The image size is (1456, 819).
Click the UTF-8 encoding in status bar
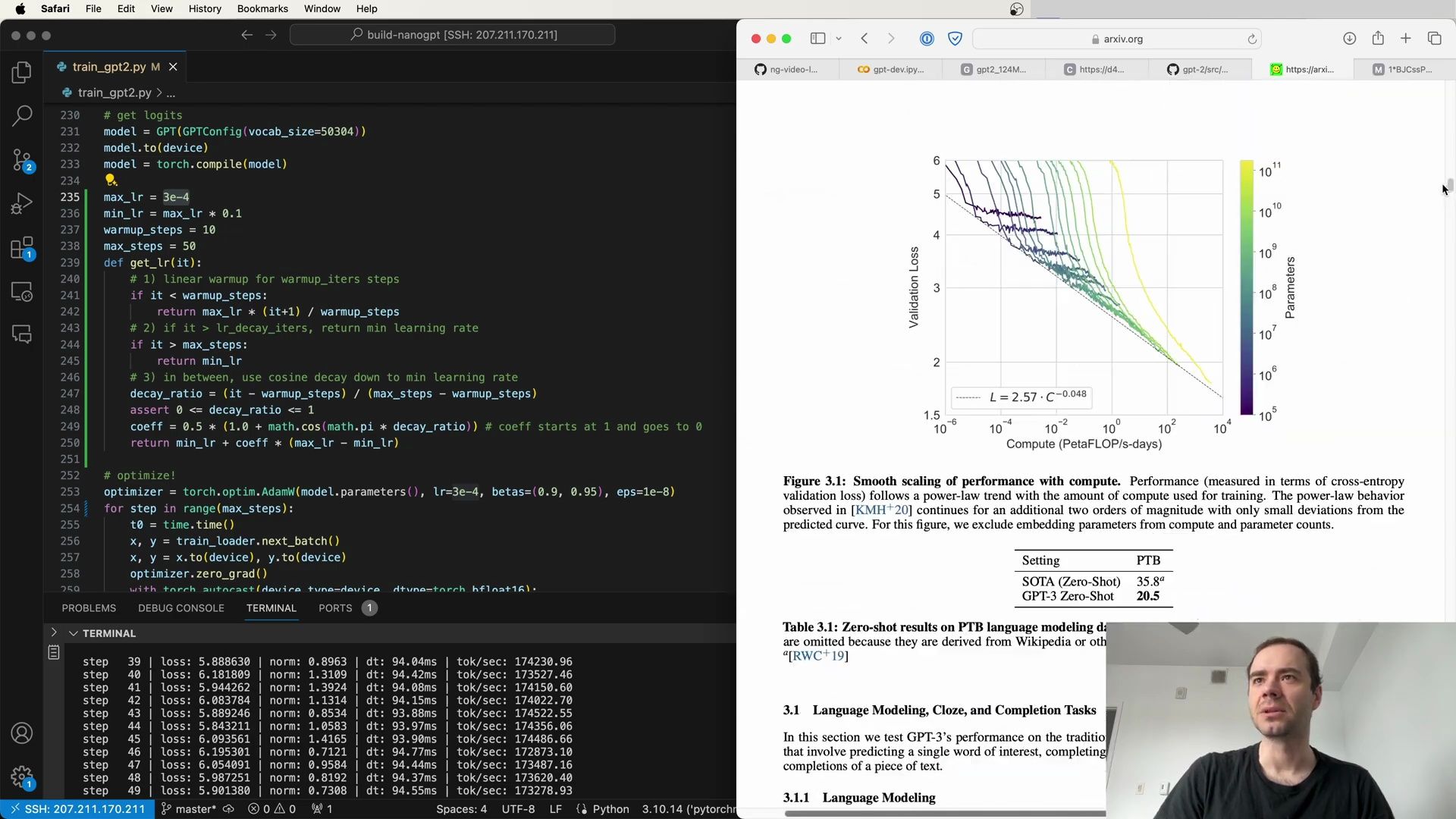click(518, 809)
